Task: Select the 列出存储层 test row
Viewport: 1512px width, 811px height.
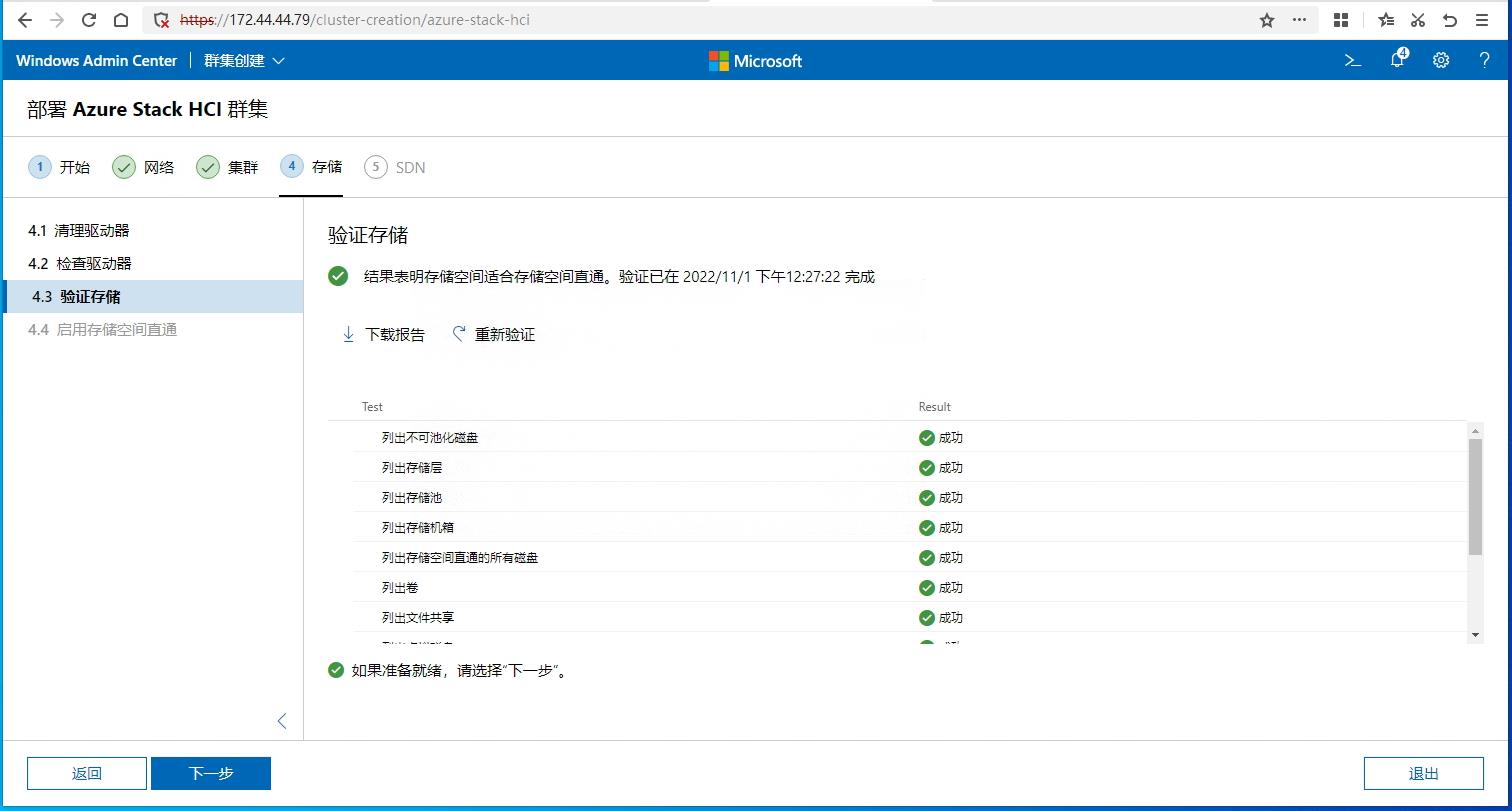Action: pos(911,467)
